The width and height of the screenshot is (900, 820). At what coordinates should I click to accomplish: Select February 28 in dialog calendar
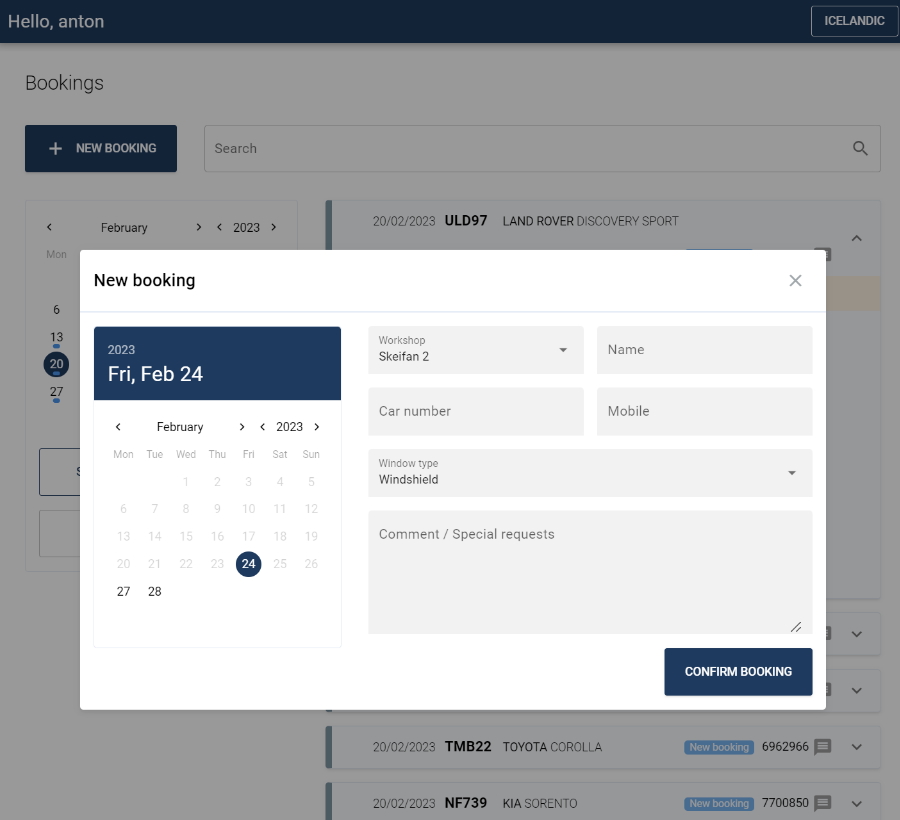click(x=155, y=592)
